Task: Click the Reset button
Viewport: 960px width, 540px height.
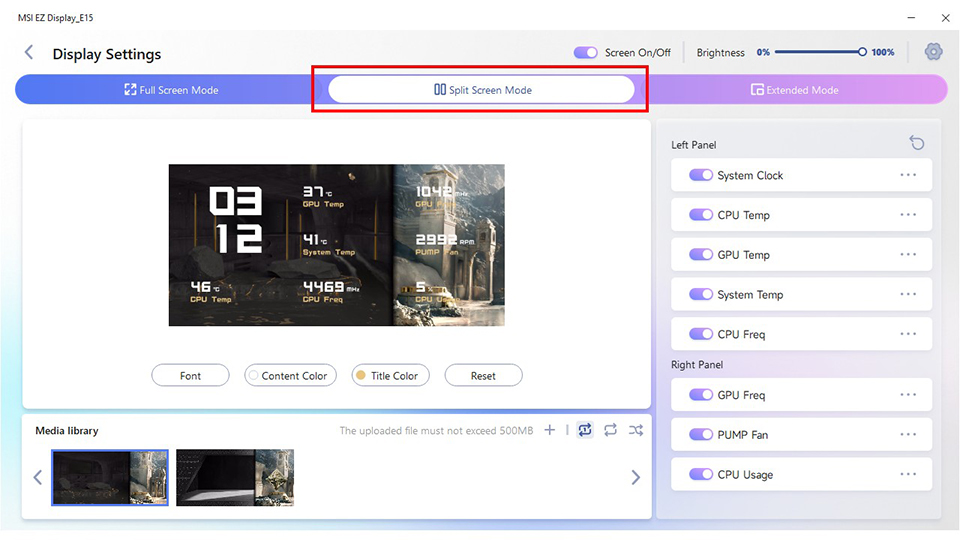Action: tap(483, 375)
